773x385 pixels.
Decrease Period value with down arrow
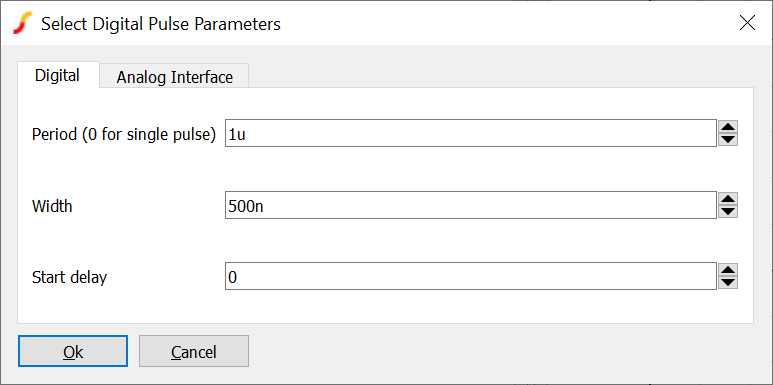pos(728,140)
